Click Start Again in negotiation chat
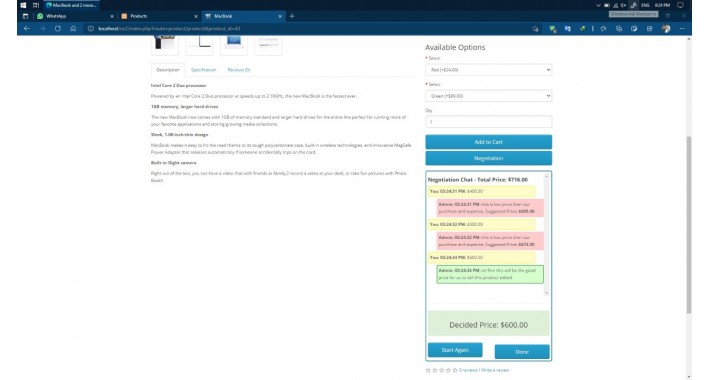This screenshot has height=380, width=710. [x=455, y=350]
